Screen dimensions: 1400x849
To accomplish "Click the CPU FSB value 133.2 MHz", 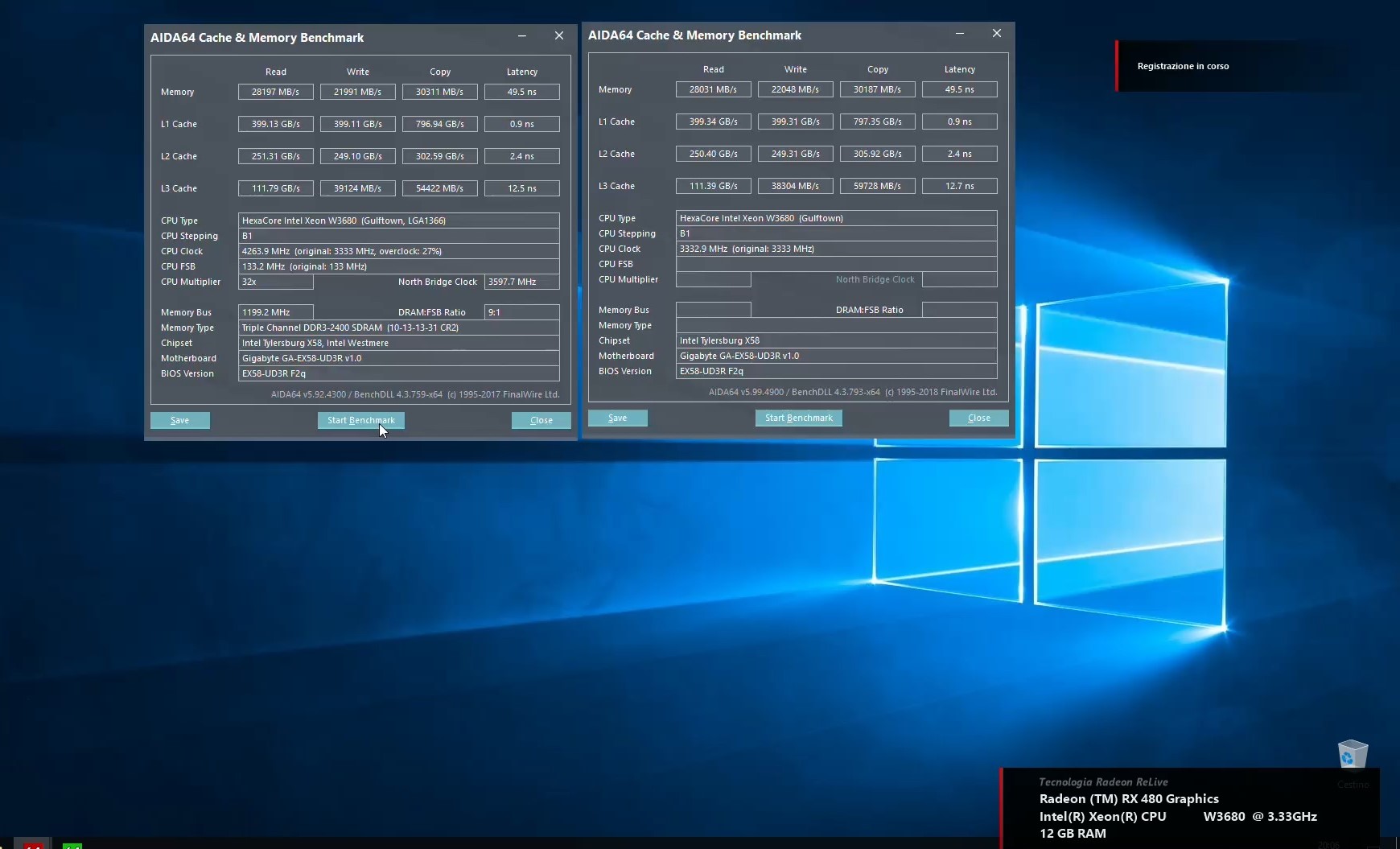I will [x=399, y=266].
